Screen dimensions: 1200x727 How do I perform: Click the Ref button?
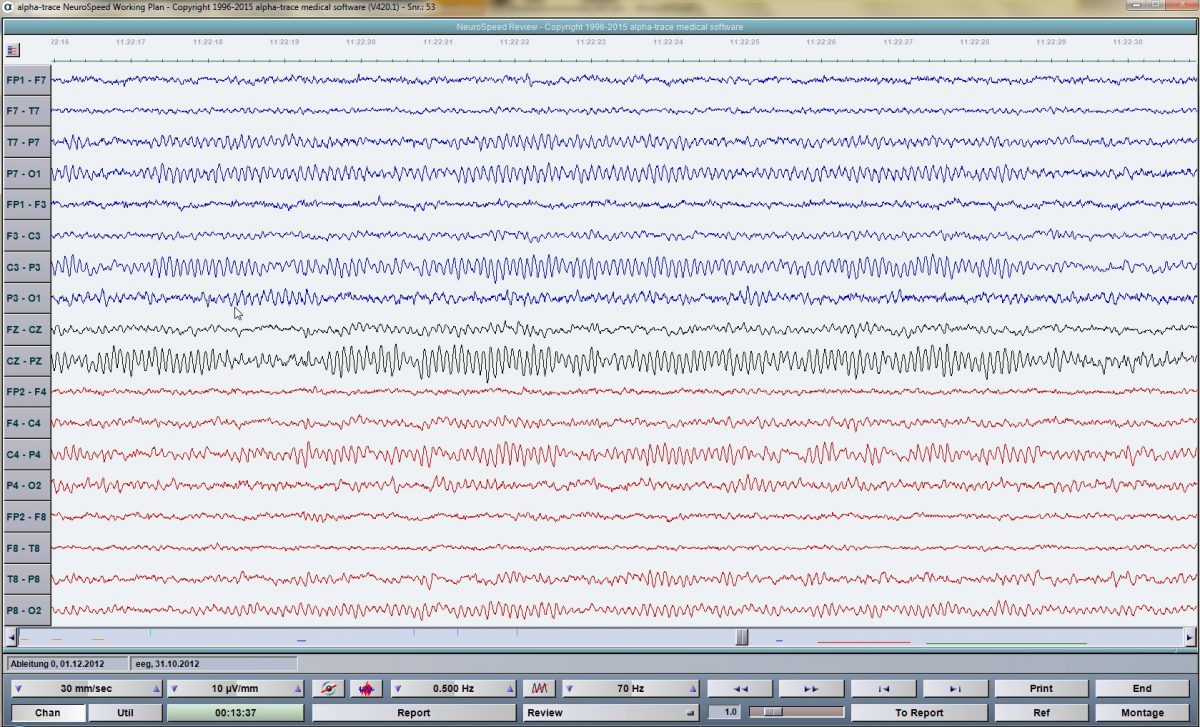(1041, 713)
